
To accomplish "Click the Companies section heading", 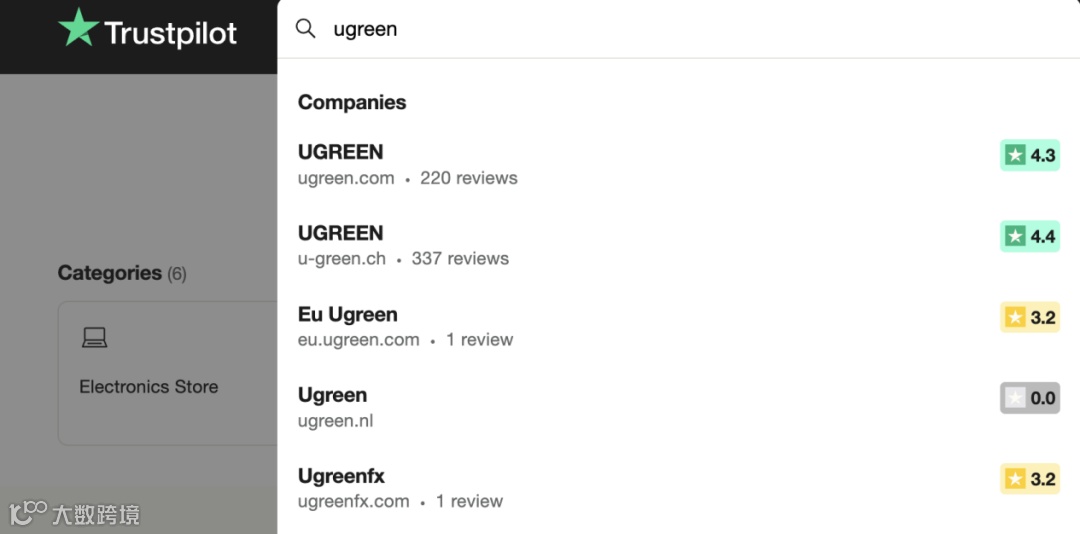I will pos(352,102).
